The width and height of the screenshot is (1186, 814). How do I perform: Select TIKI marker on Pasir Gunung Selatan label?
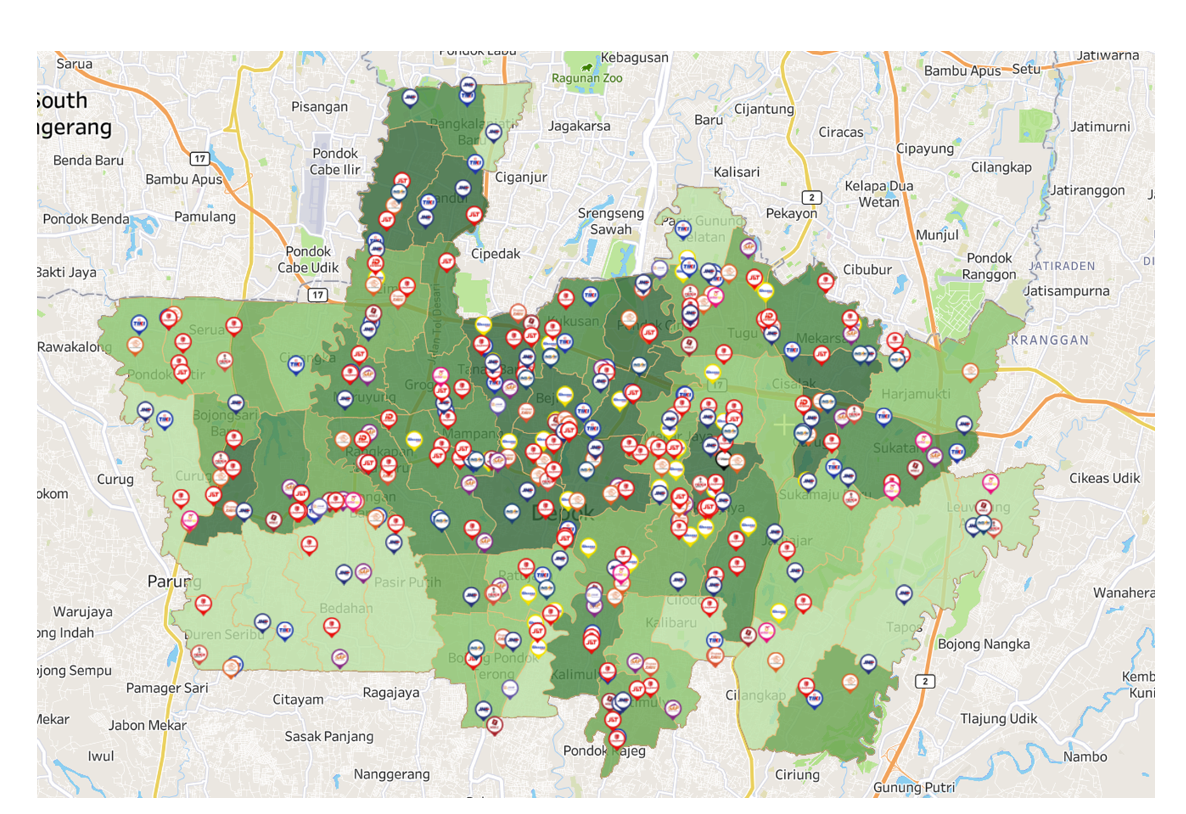pos(683,229)
